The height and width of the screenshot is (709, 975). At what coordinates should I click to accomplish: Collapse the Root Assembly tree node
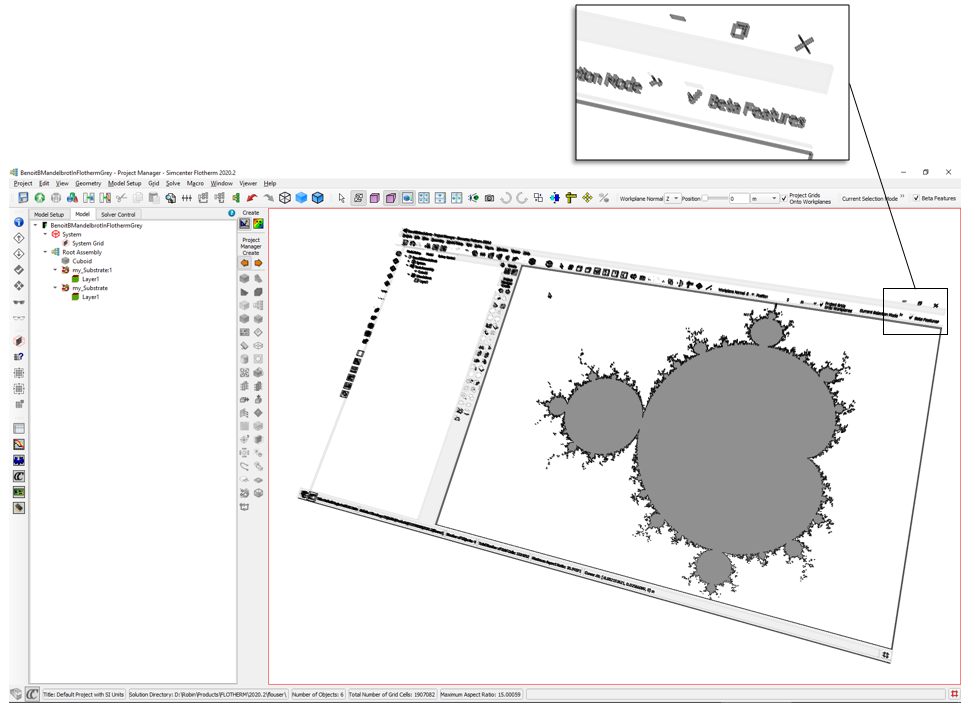click(x=45, y=252)
